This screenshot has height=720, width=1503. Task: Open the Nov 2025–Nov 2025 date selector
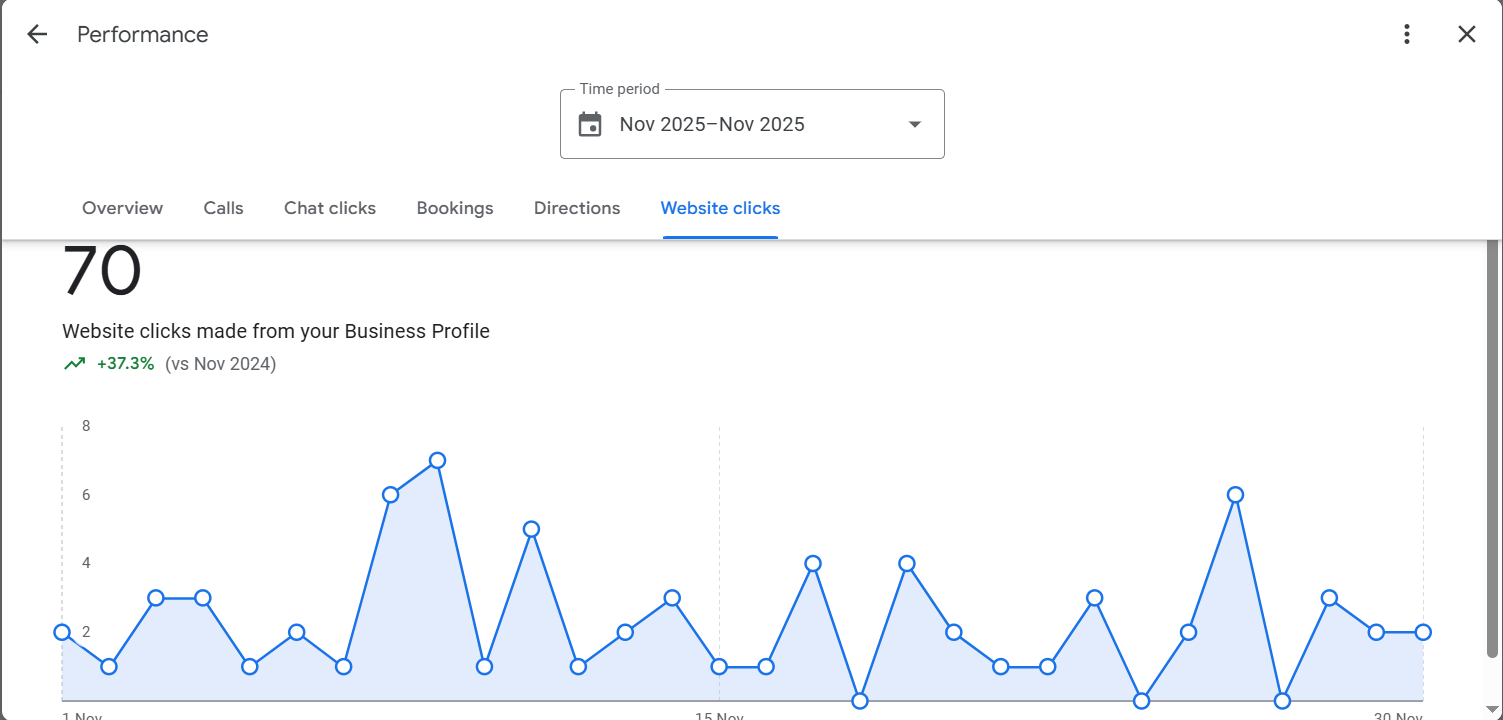[712, 125]
